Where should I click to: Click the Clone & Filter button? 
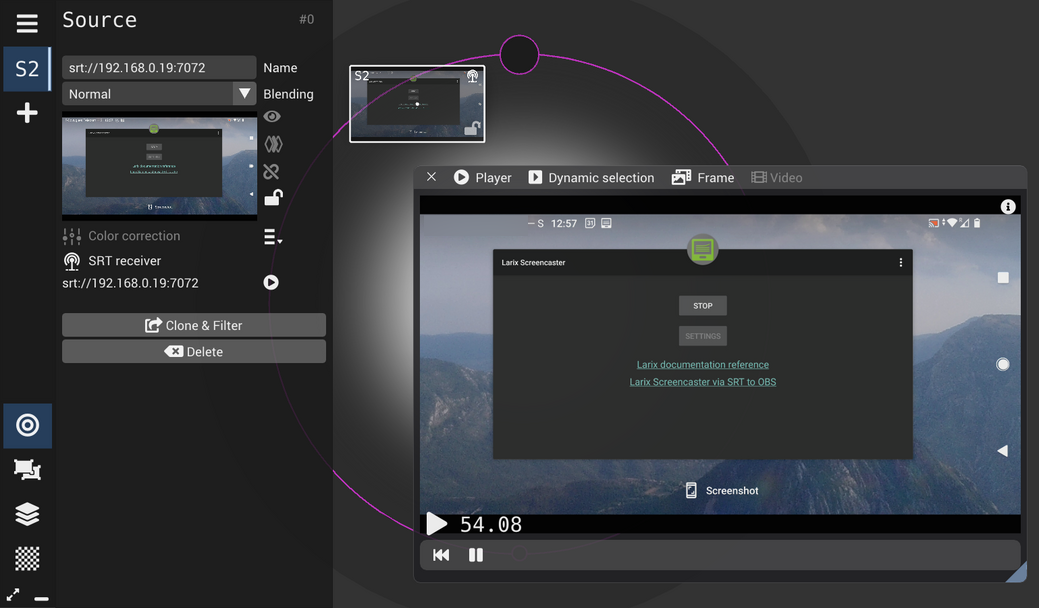[x=194, y=324]
